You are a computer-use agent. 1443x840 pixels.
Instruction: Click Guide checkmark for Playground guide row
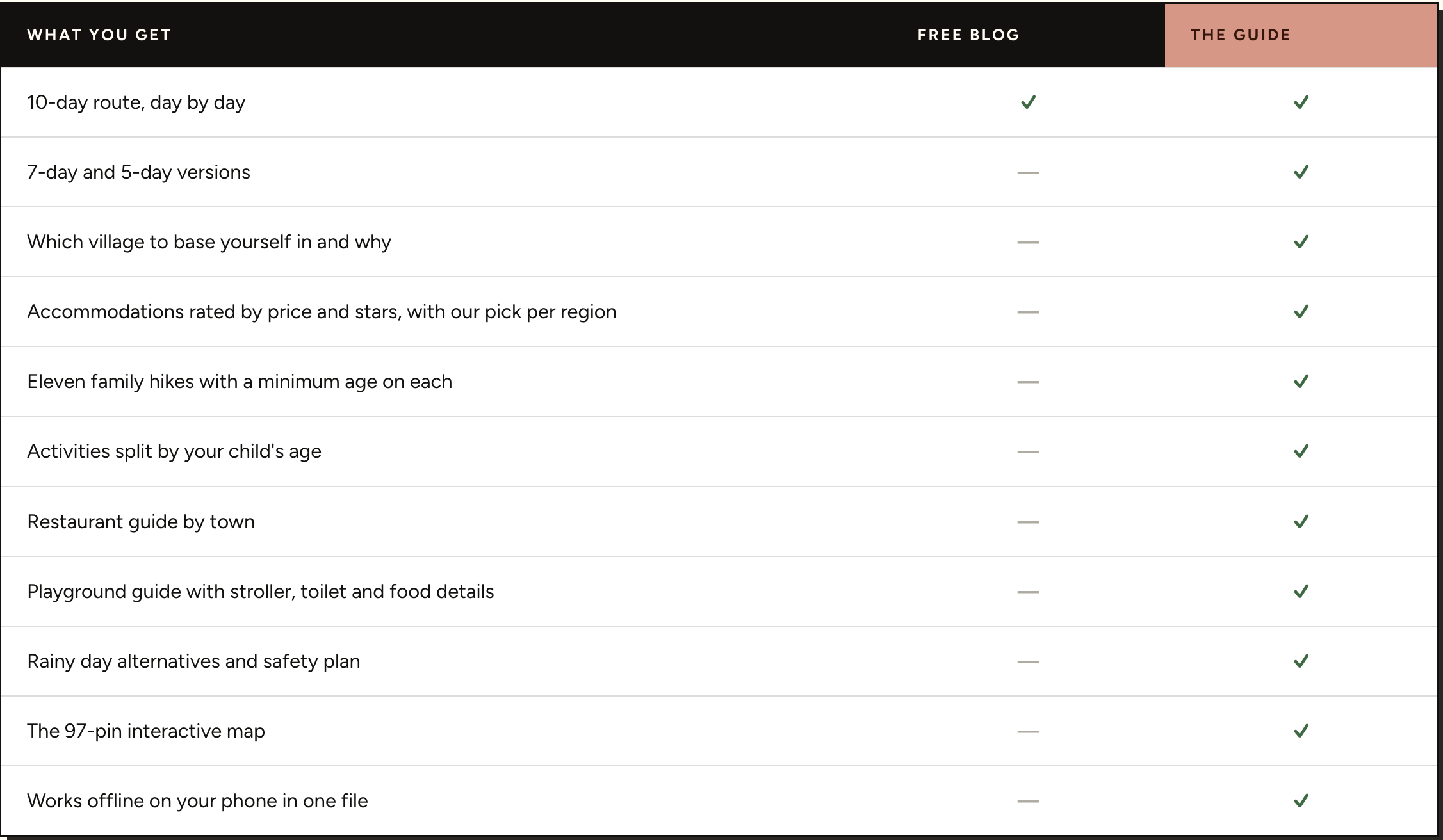point(1301,592)
